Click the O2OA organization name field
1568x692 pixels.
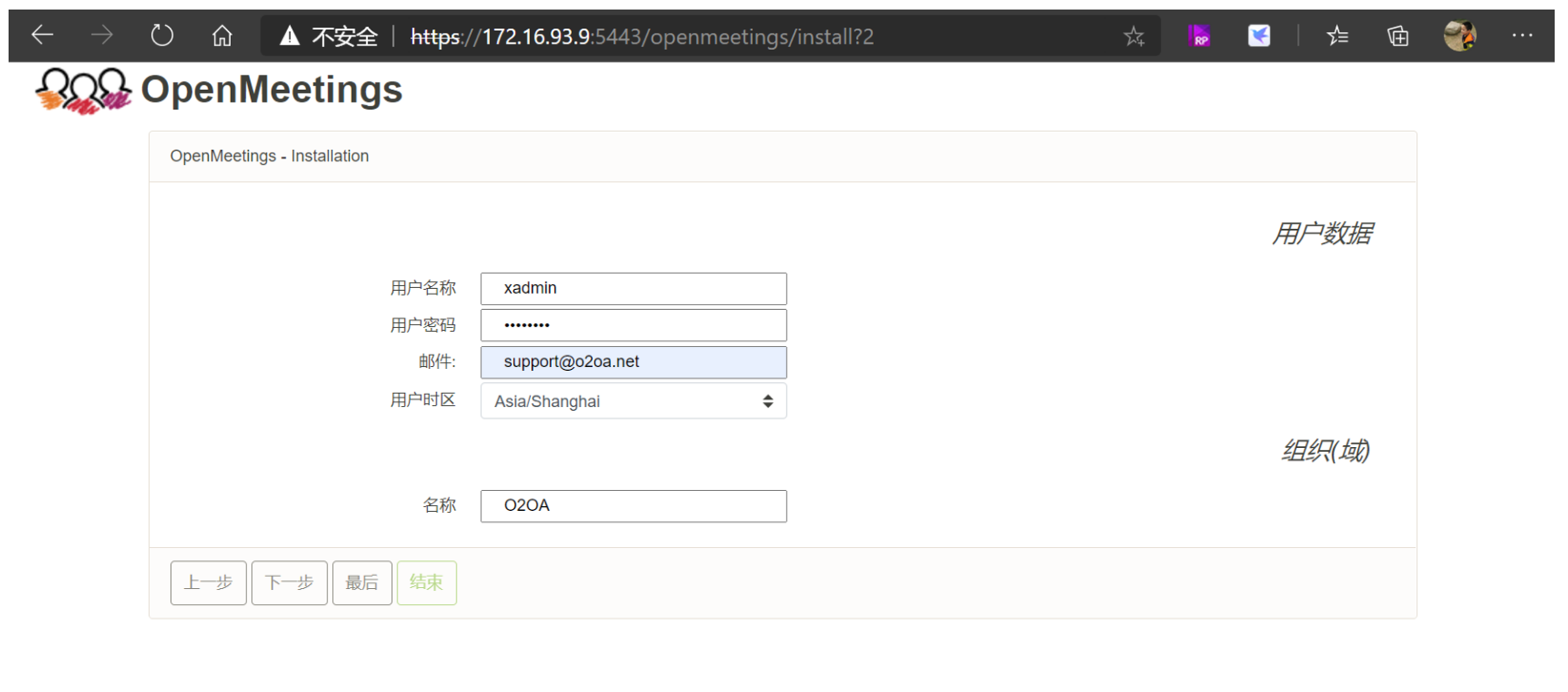(x=633, y=506)
